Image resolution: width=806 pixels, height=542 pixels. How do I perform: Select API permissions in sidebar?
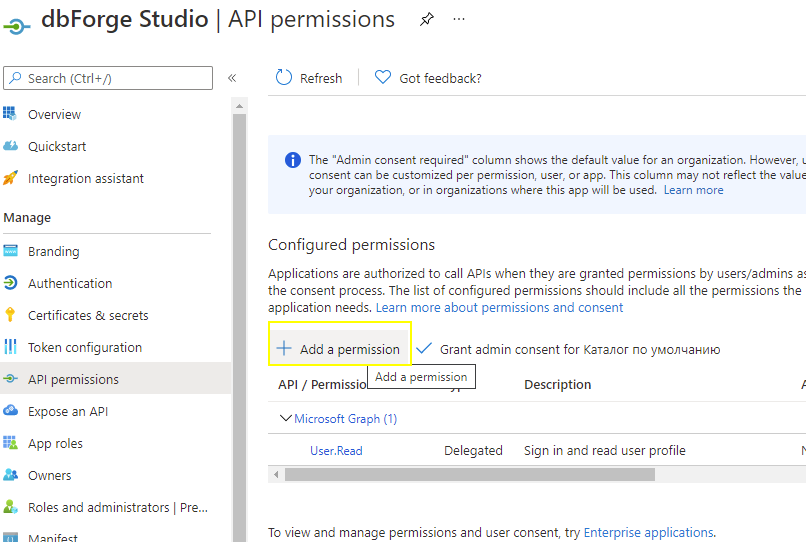pyautogui.click(x=116, y=380)
